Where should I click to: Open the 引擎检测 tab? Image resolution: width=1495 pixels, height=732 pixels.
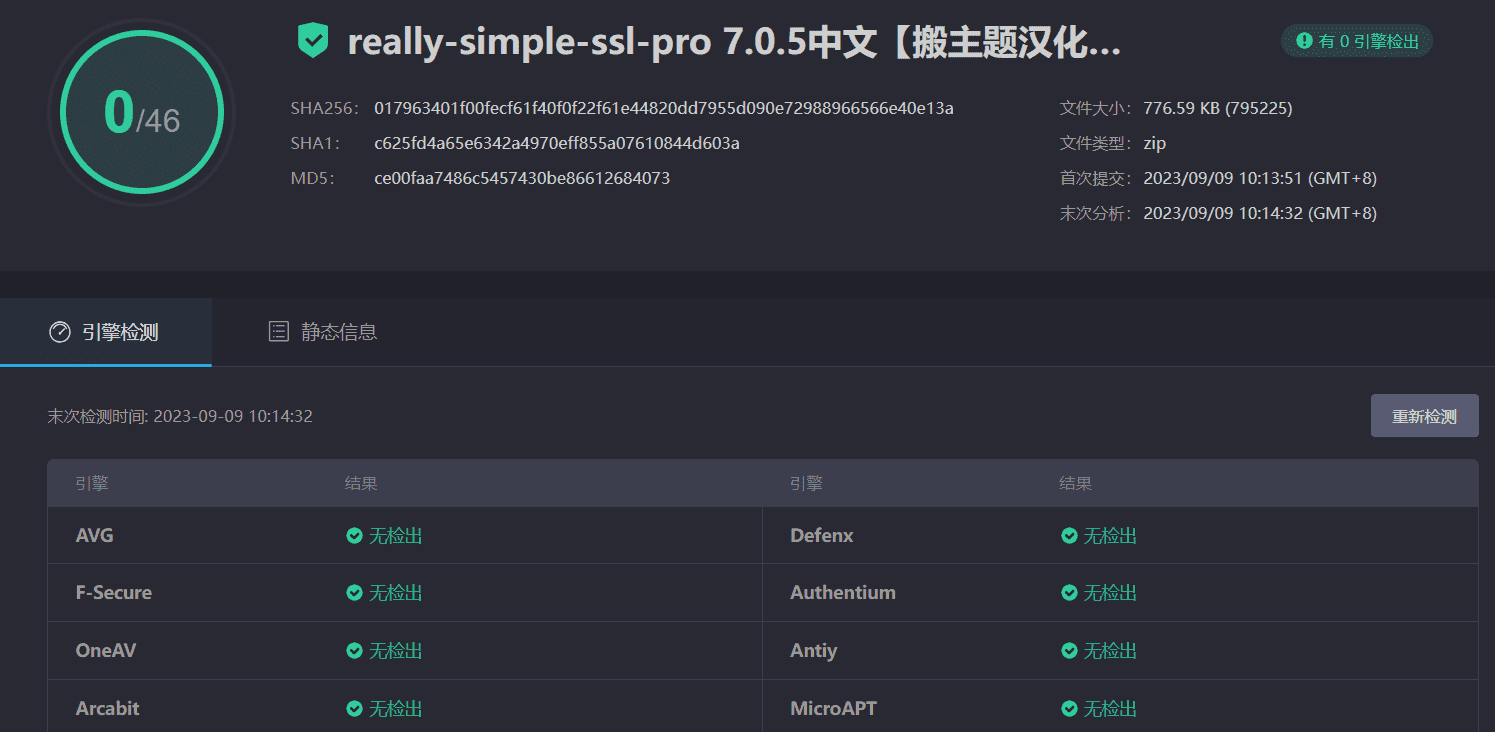tap(106, 332)
